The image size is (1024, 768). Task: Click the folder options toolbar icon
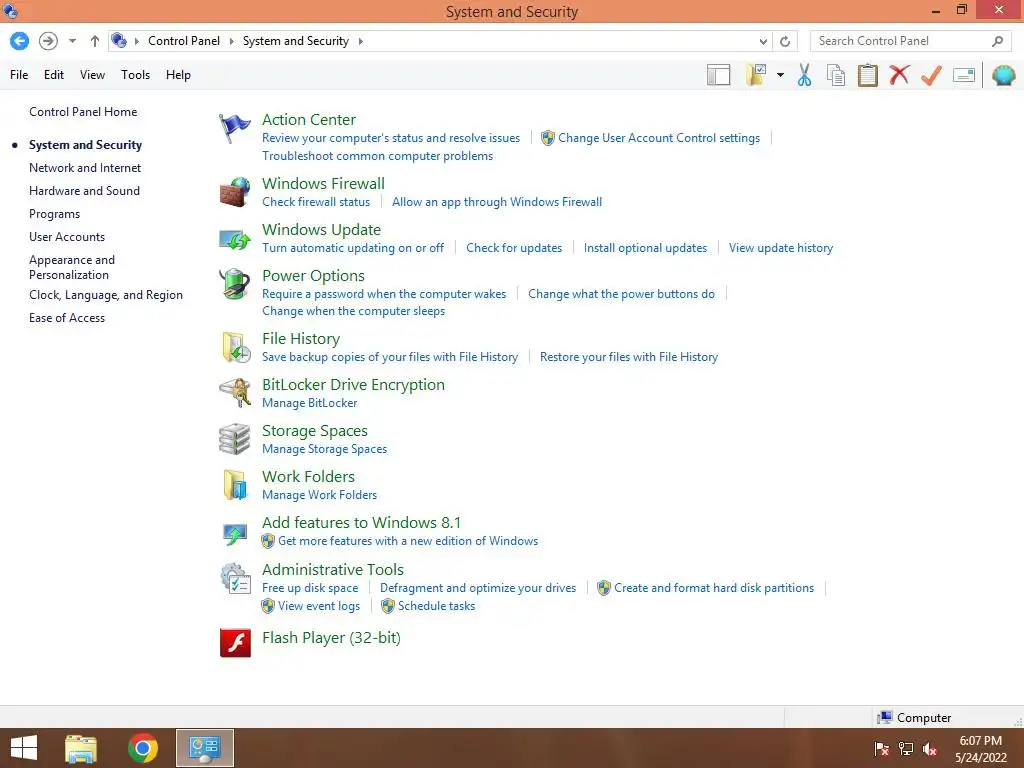(756, 75)
